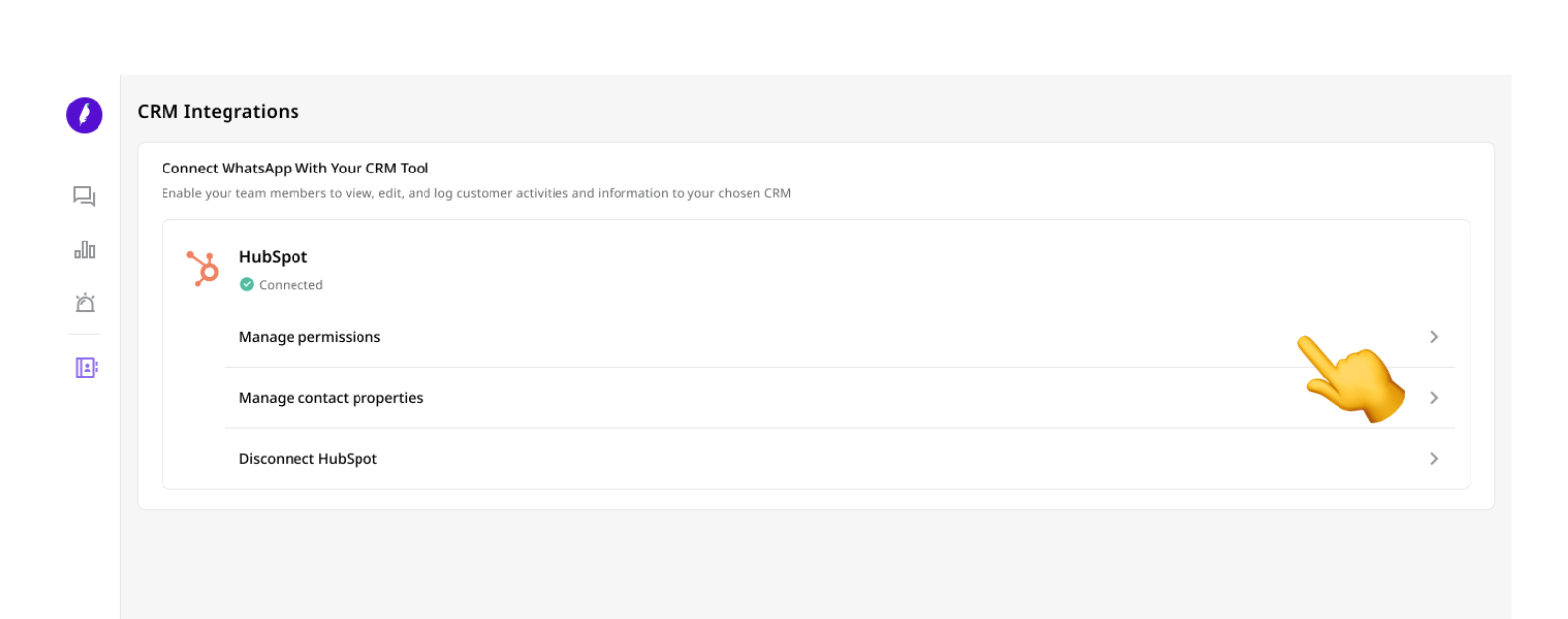1568x619 pixels.
Task: Select the contacts book sidebar icon
Action: pos(86,368)
